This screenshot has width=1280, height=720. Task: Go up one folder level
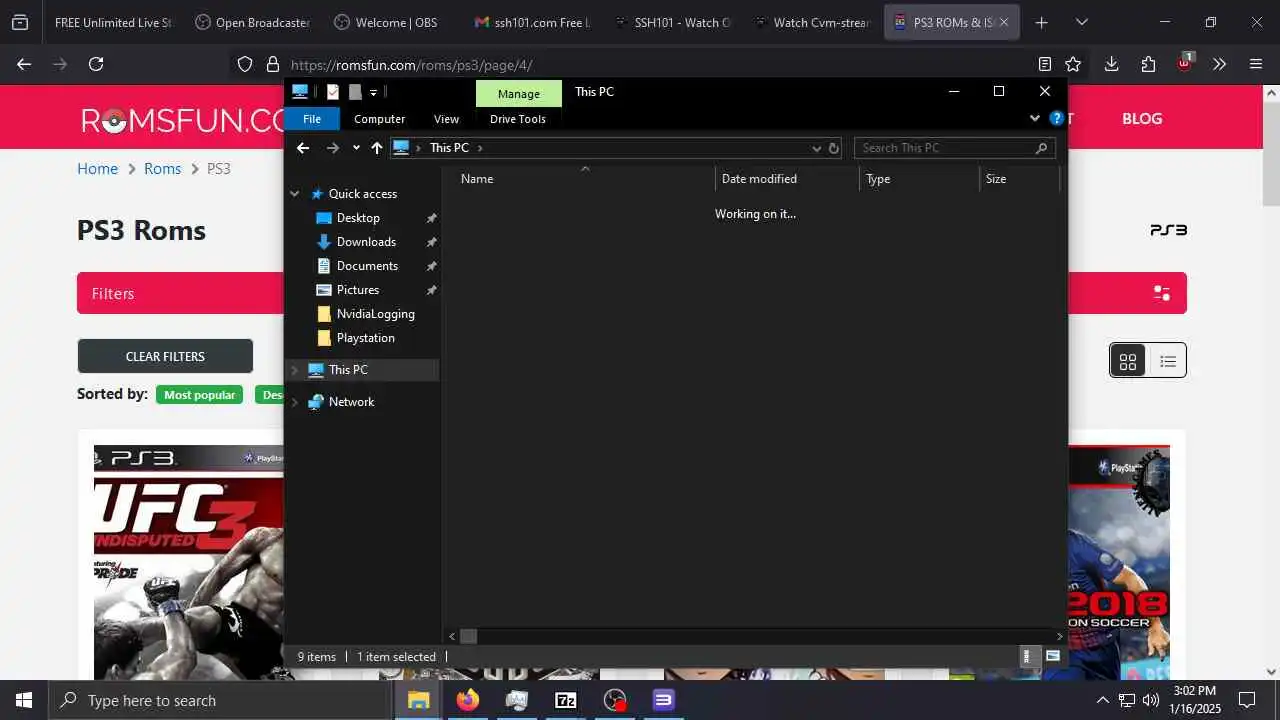[x=377, y=148]
